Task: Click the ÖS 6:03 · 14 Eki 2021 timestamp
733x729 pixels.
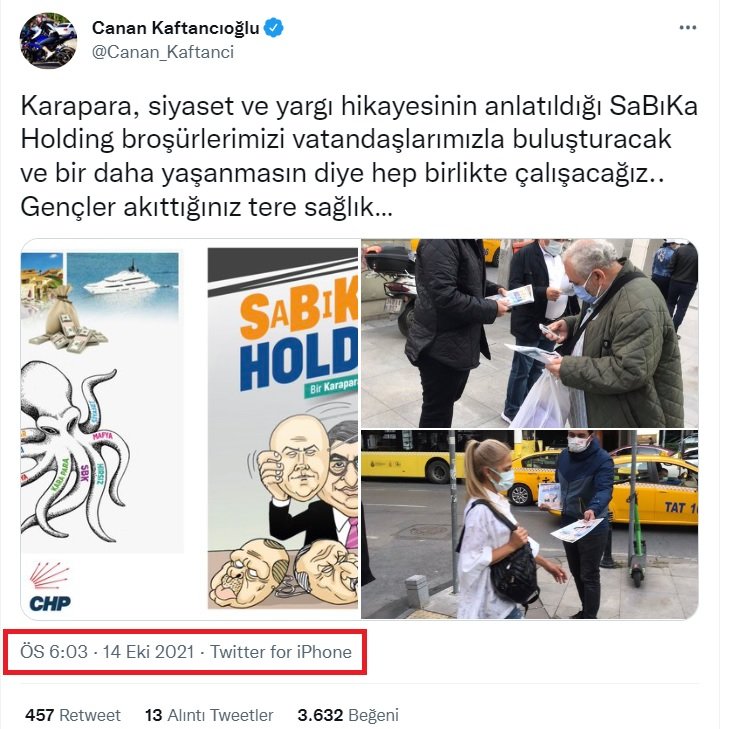Action: tap(107, 652)
